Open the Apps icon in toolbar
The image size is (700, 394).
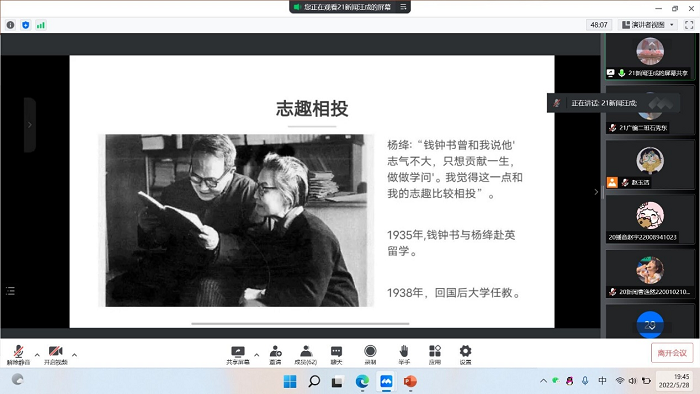click(x=435, y=355)
